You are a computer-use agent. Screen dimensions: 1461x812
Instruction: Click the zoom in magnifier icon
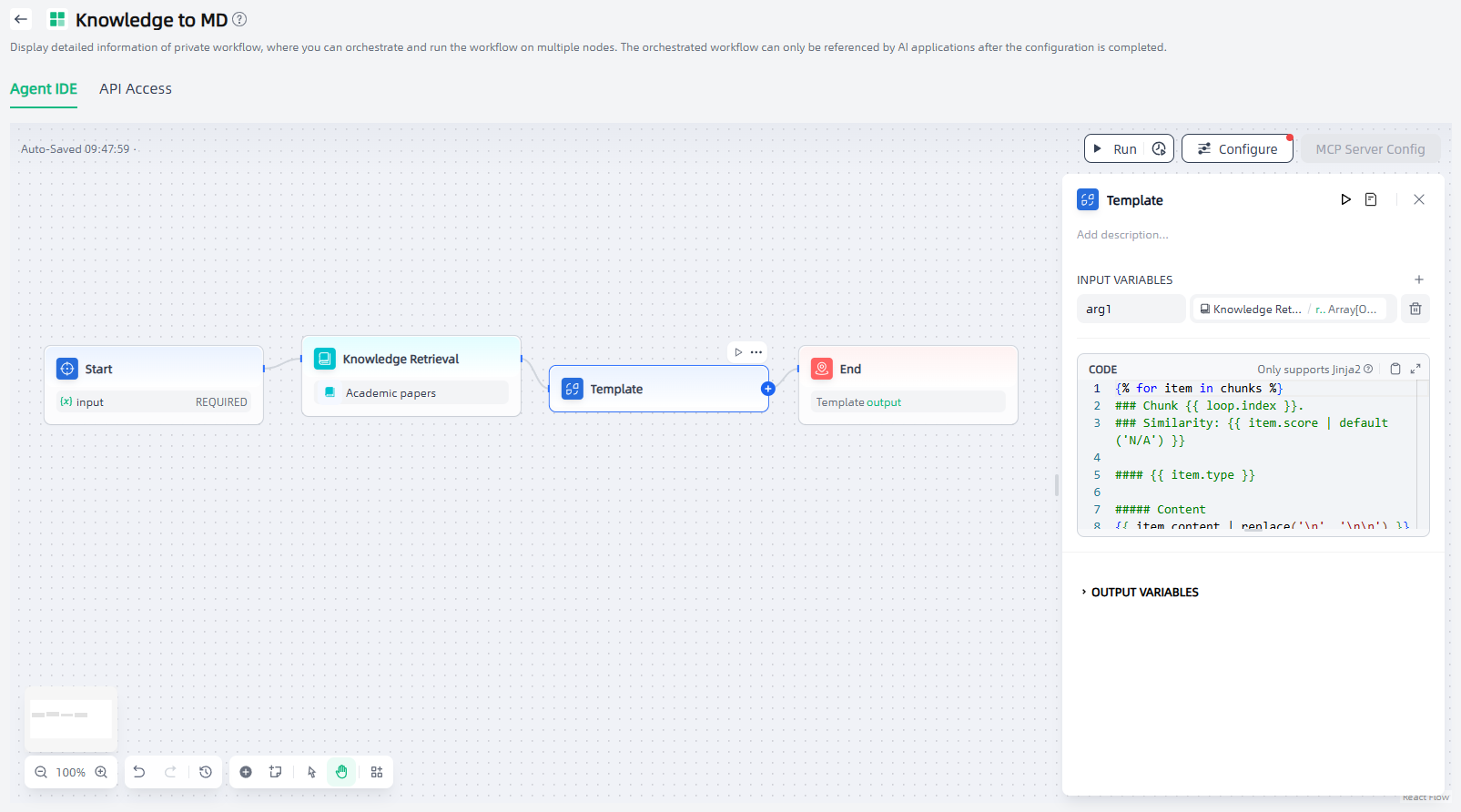pos(101,772)
